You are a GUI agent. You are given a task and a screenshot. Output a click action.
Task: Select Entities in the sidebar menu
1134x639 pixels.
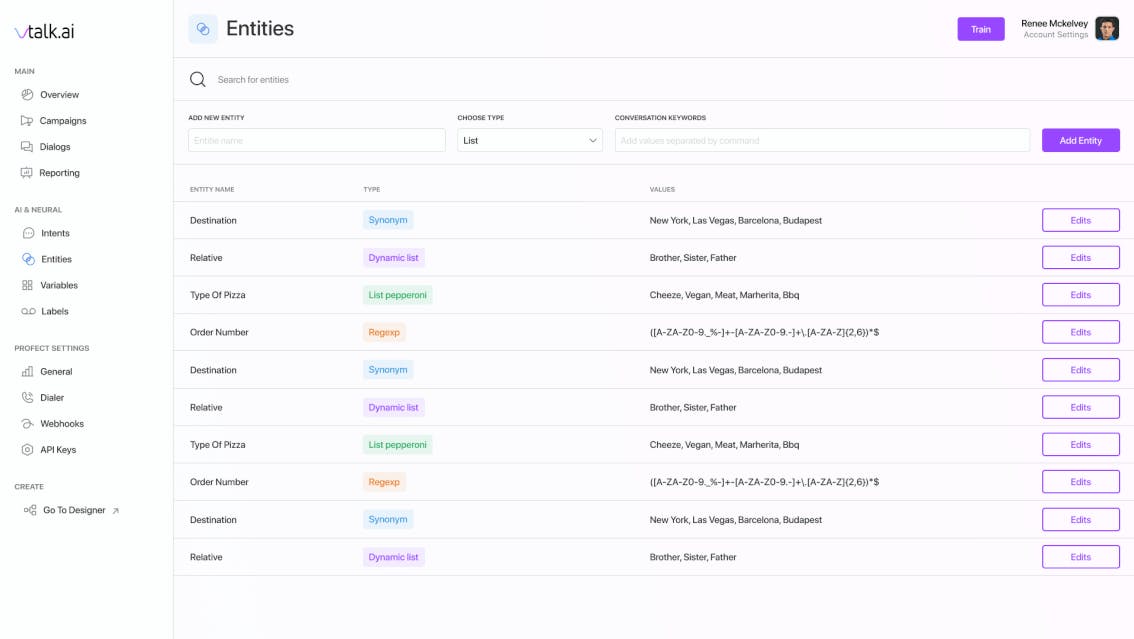(56, 259)
